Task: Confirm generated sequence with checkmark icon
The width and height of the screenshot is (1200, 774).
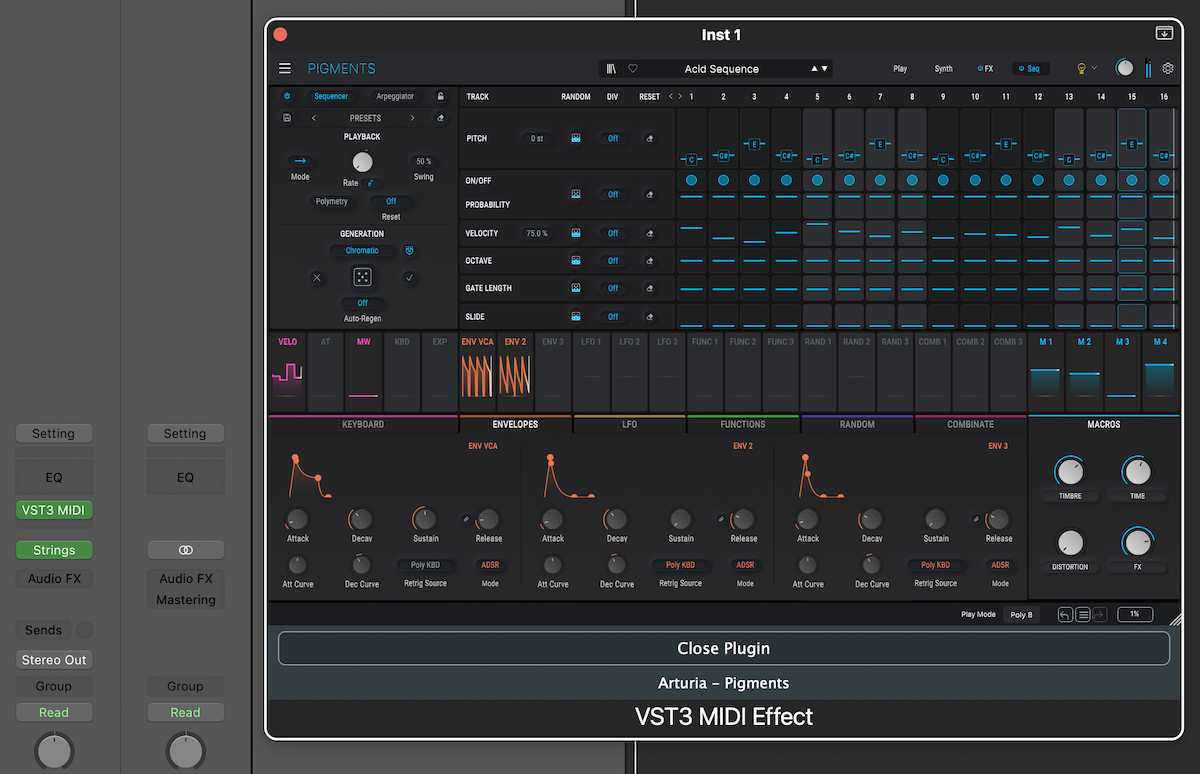Action: tap(409, 278)
